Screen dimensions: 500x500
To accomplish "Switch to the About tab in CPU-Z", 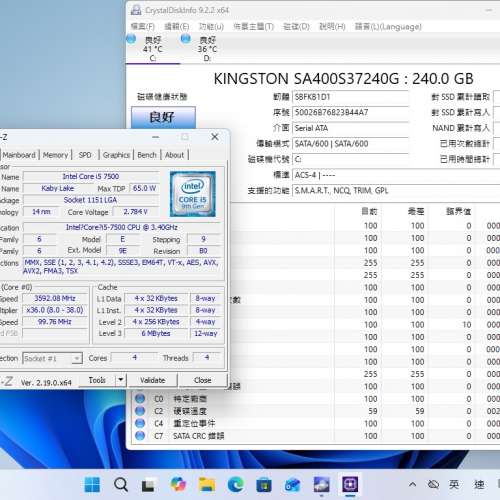I will coord(174,155).
